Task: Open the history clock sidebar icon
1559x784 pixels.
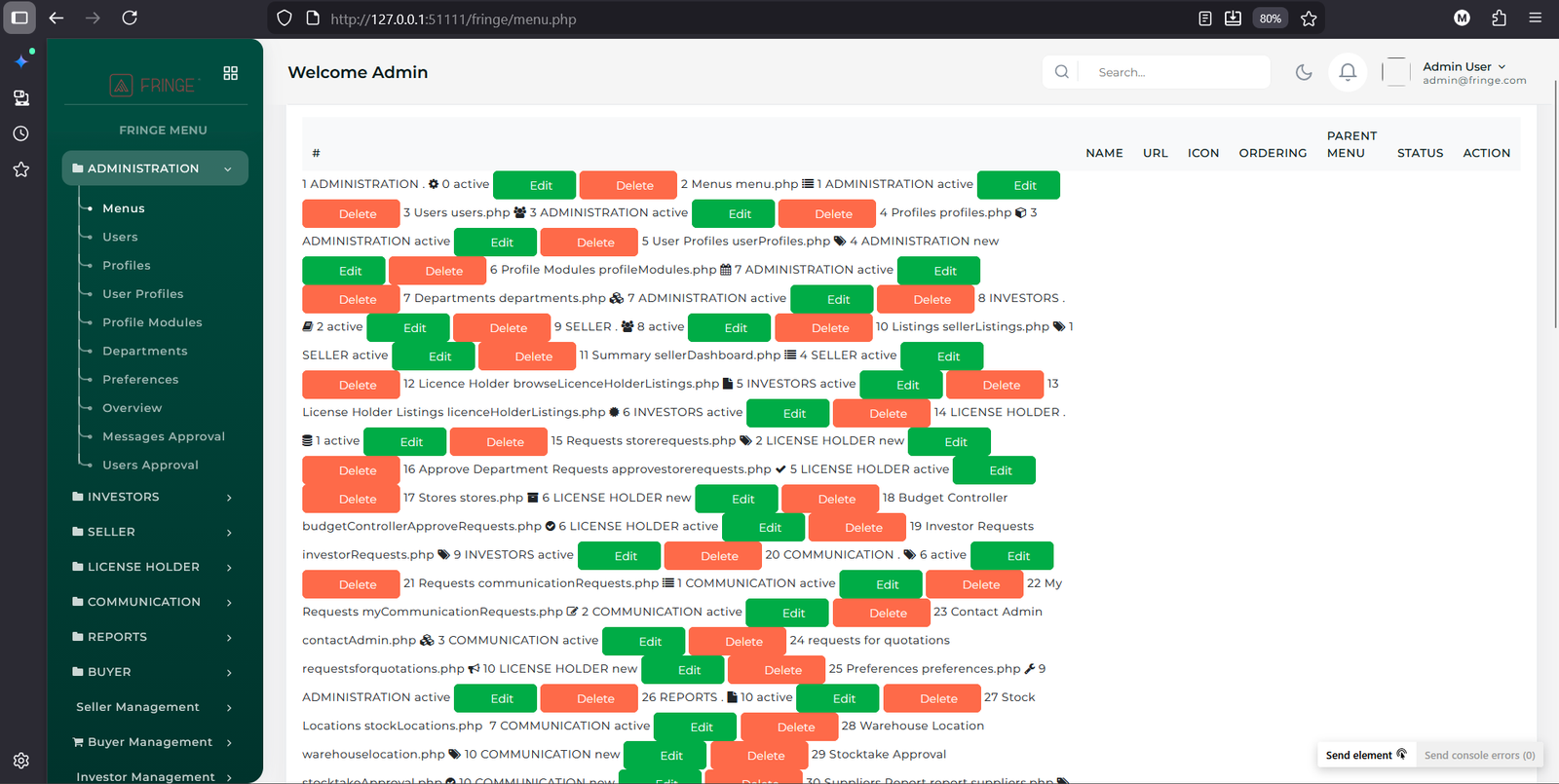Action: [20, 133]
